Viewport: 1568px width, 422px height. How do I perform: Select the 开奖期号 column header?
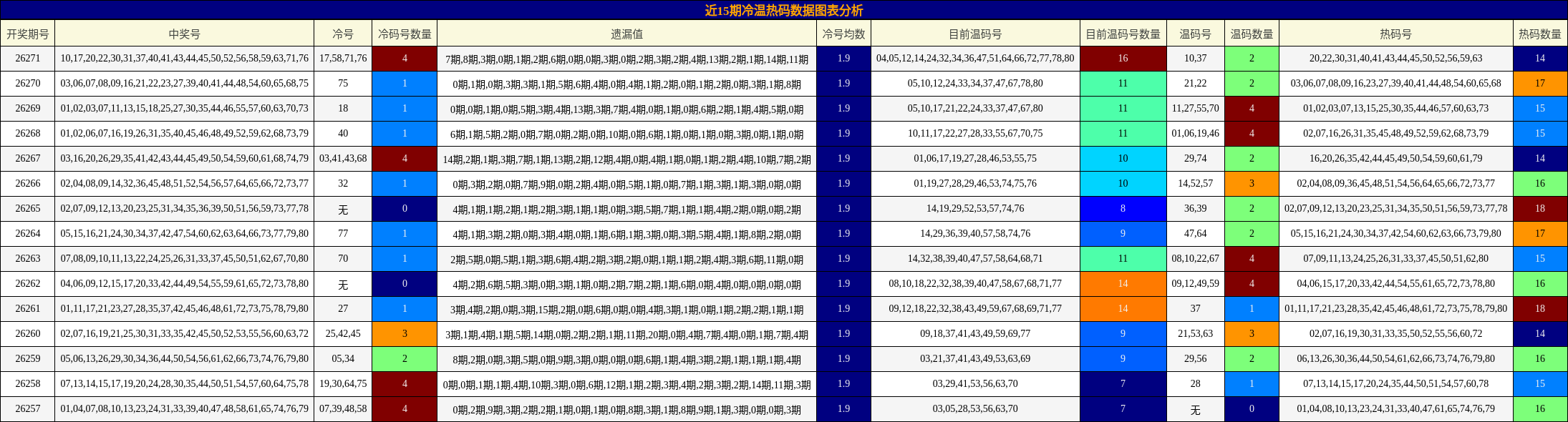pos(28,34)
